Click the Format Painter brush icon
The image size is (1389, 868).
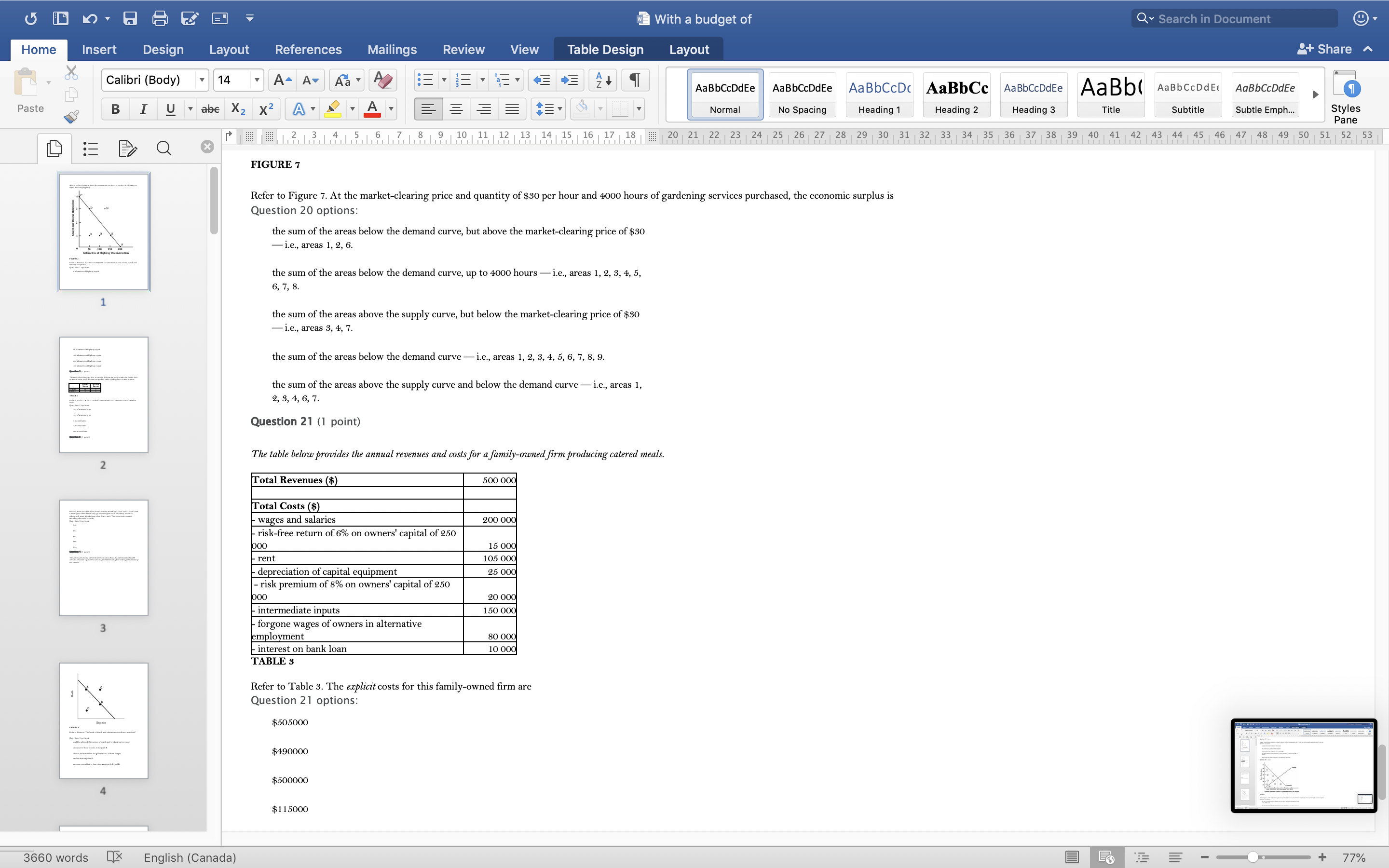(71, 117)
